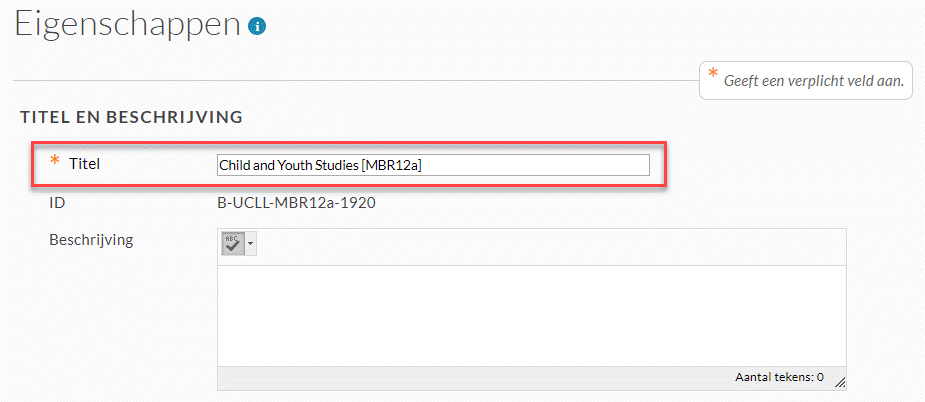The image size is (925, 402).
Task: Click the TITEL EN BESCHRIJVING section heading
Action: (x=132, y=117)
